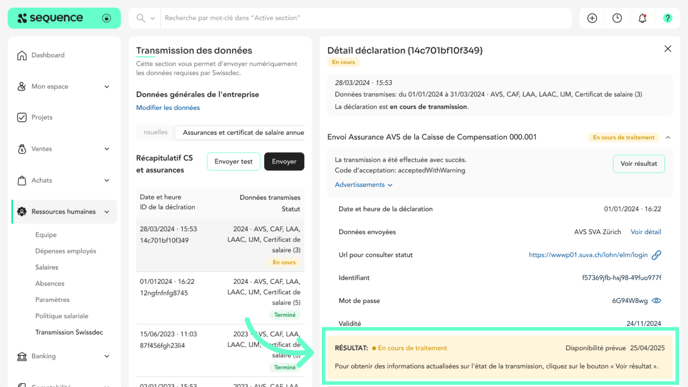The image size is (688, 387).
Task: Click the Voir détail link
Action: (645, 232)
